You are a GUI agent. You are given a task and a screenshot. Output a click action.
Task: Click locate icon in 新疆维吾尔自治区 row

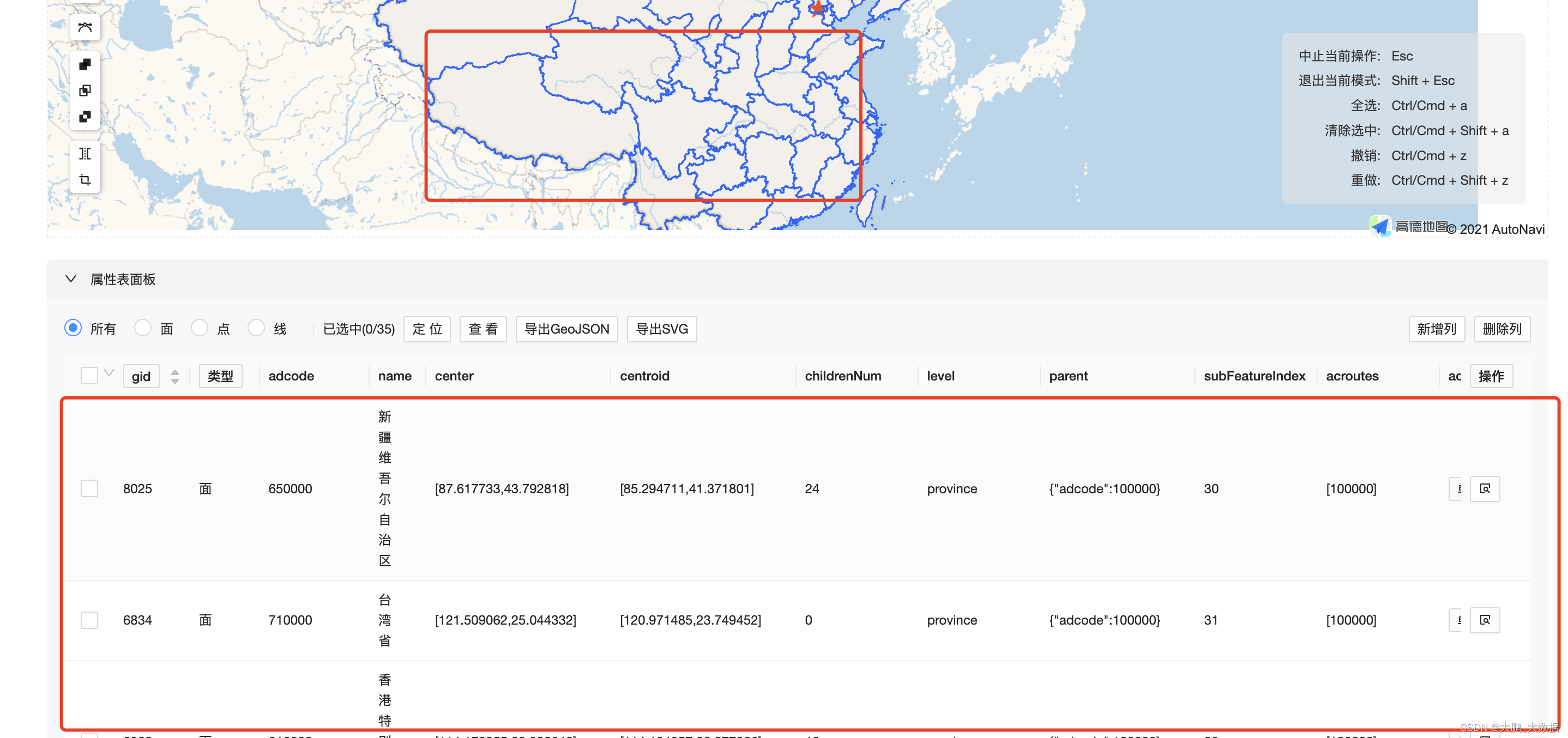[1485, 488]
